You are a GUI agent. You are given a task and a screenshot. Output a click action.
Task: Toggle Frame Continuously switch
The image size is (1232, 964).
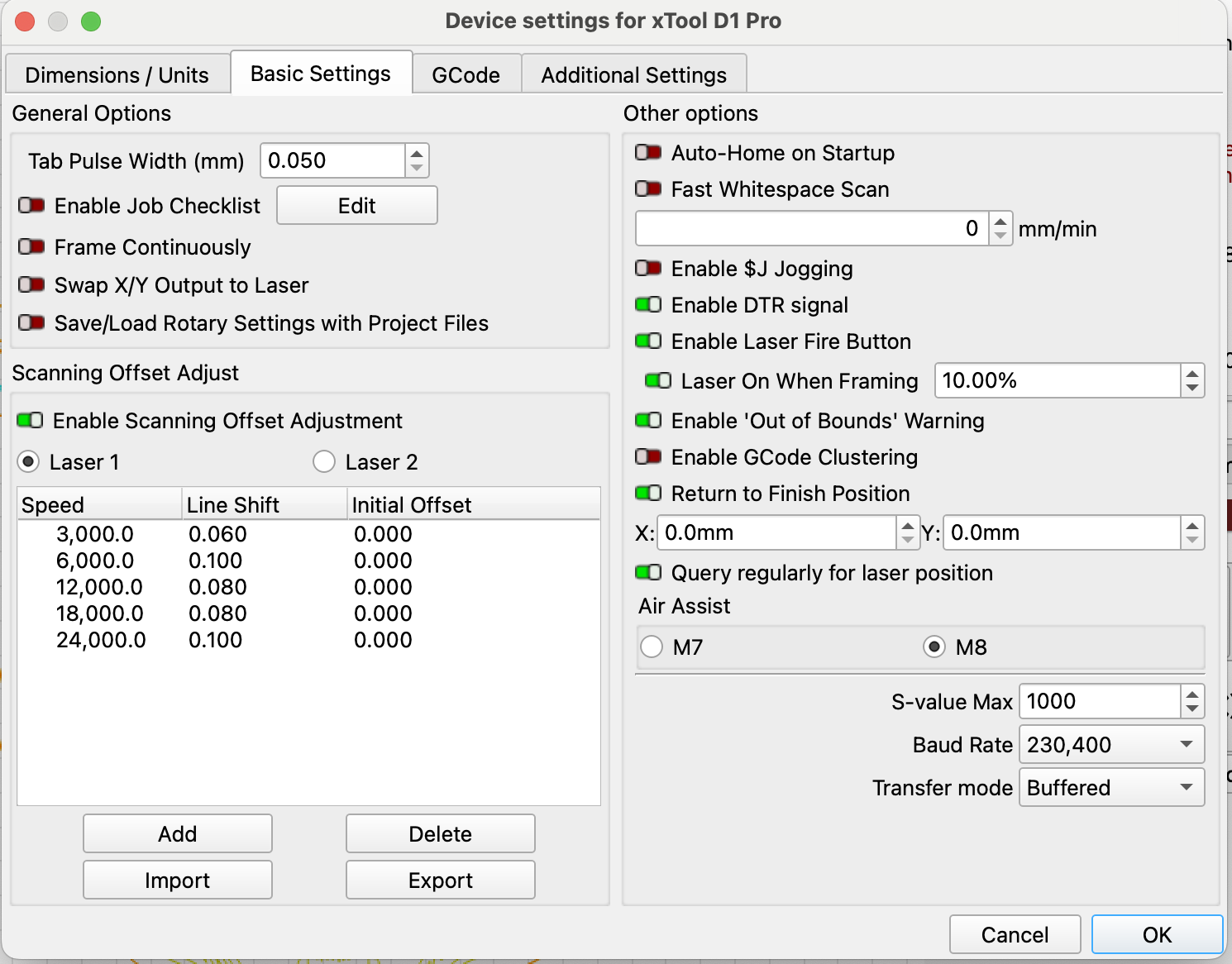point(31,246)
